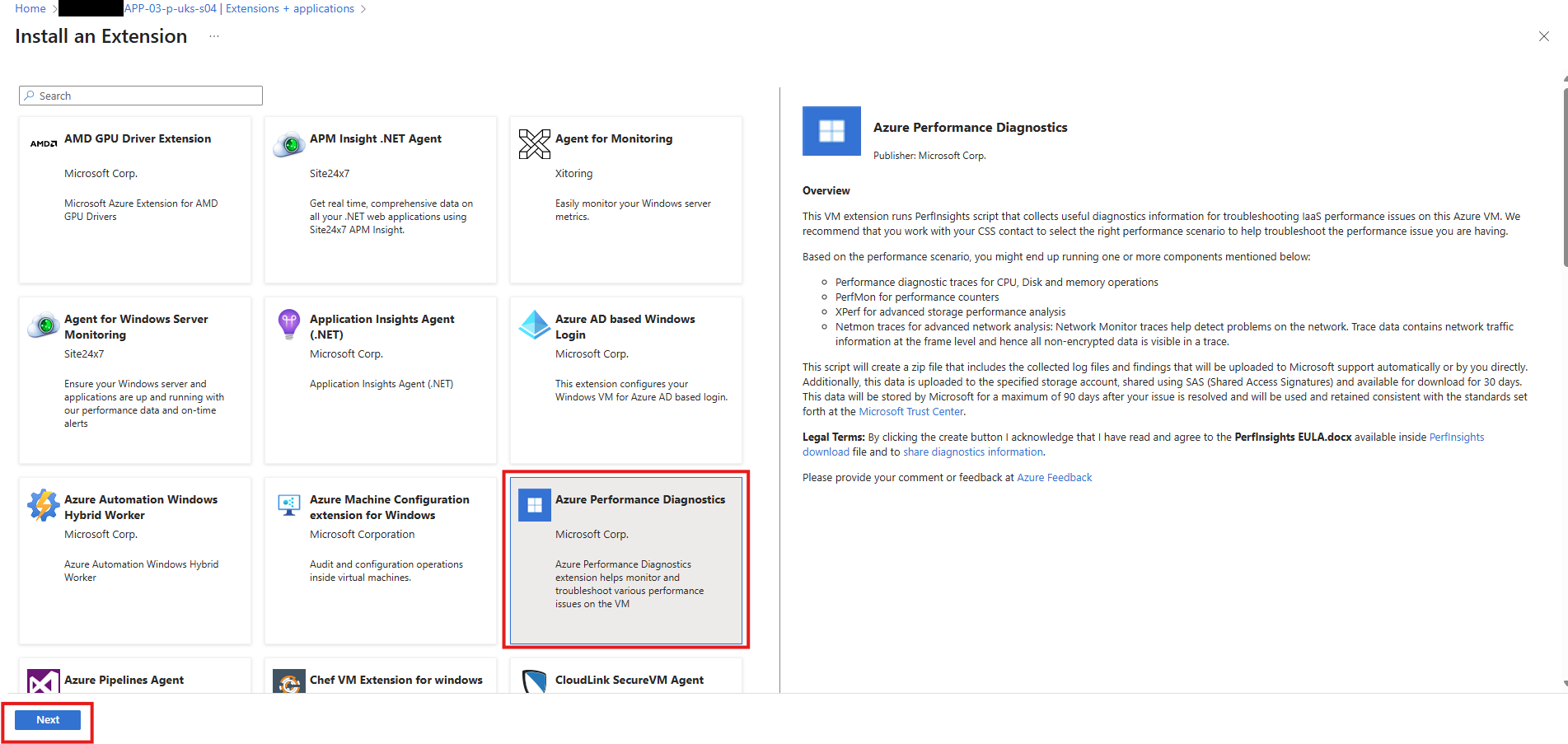
Task: Click the Next button
Action: coord(47,719)
